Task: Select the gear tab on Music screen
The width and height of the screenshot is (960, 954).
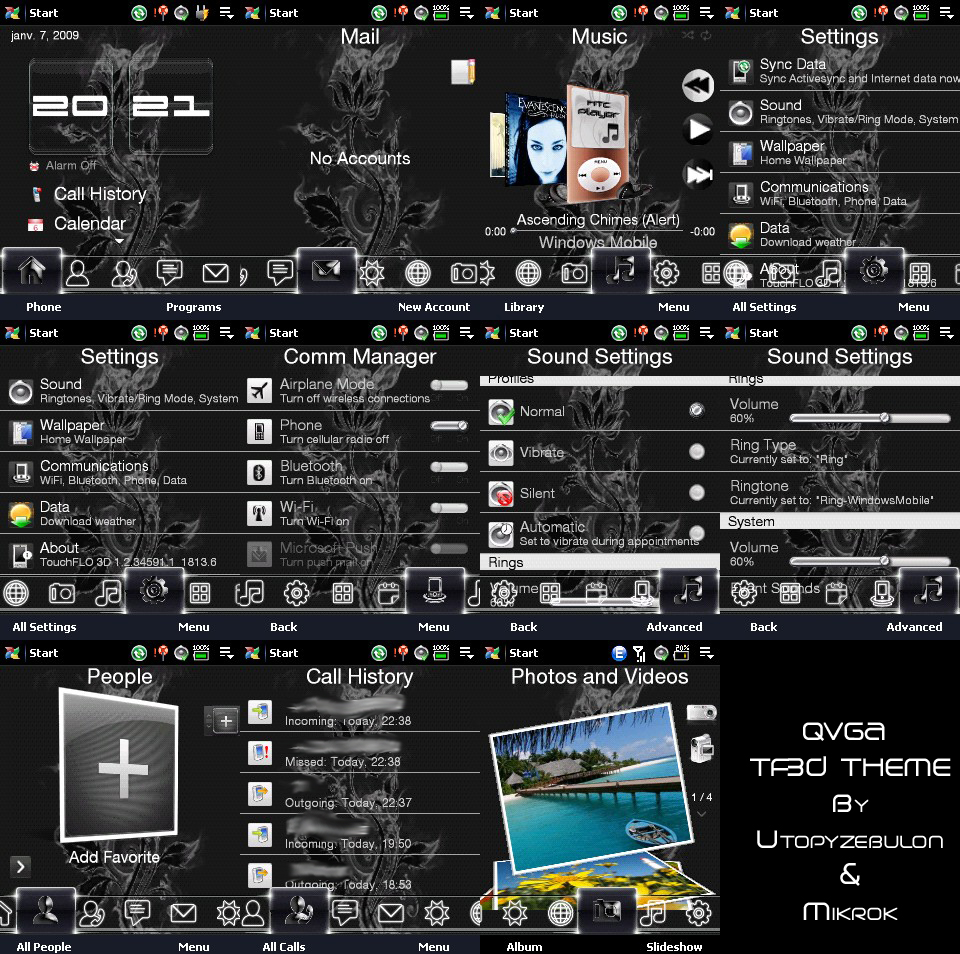Action: pyautogui.click(x=666, y=273)
